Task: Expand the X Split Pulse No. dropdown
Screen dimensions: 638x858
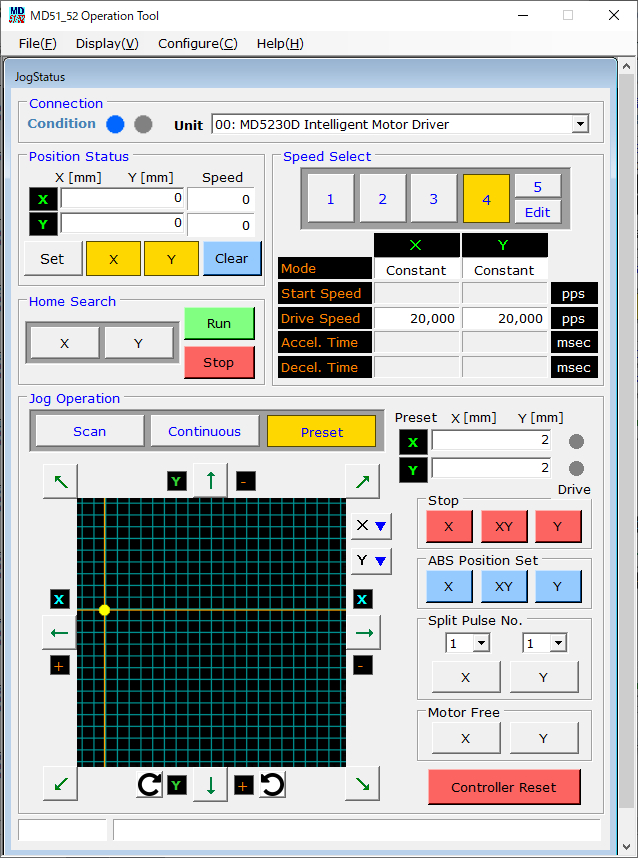Action: click(x=480, y=644)
